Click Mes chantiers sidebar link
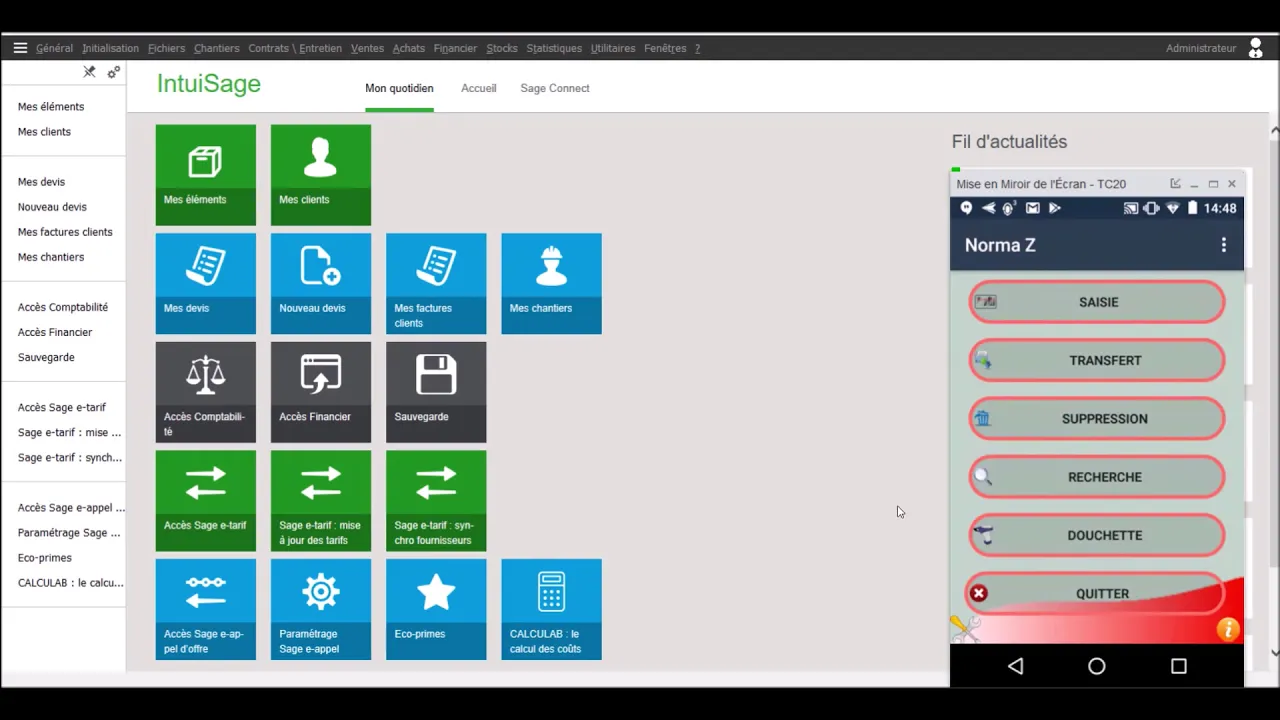Screen dimensions: 1280x720 point(51,257)
